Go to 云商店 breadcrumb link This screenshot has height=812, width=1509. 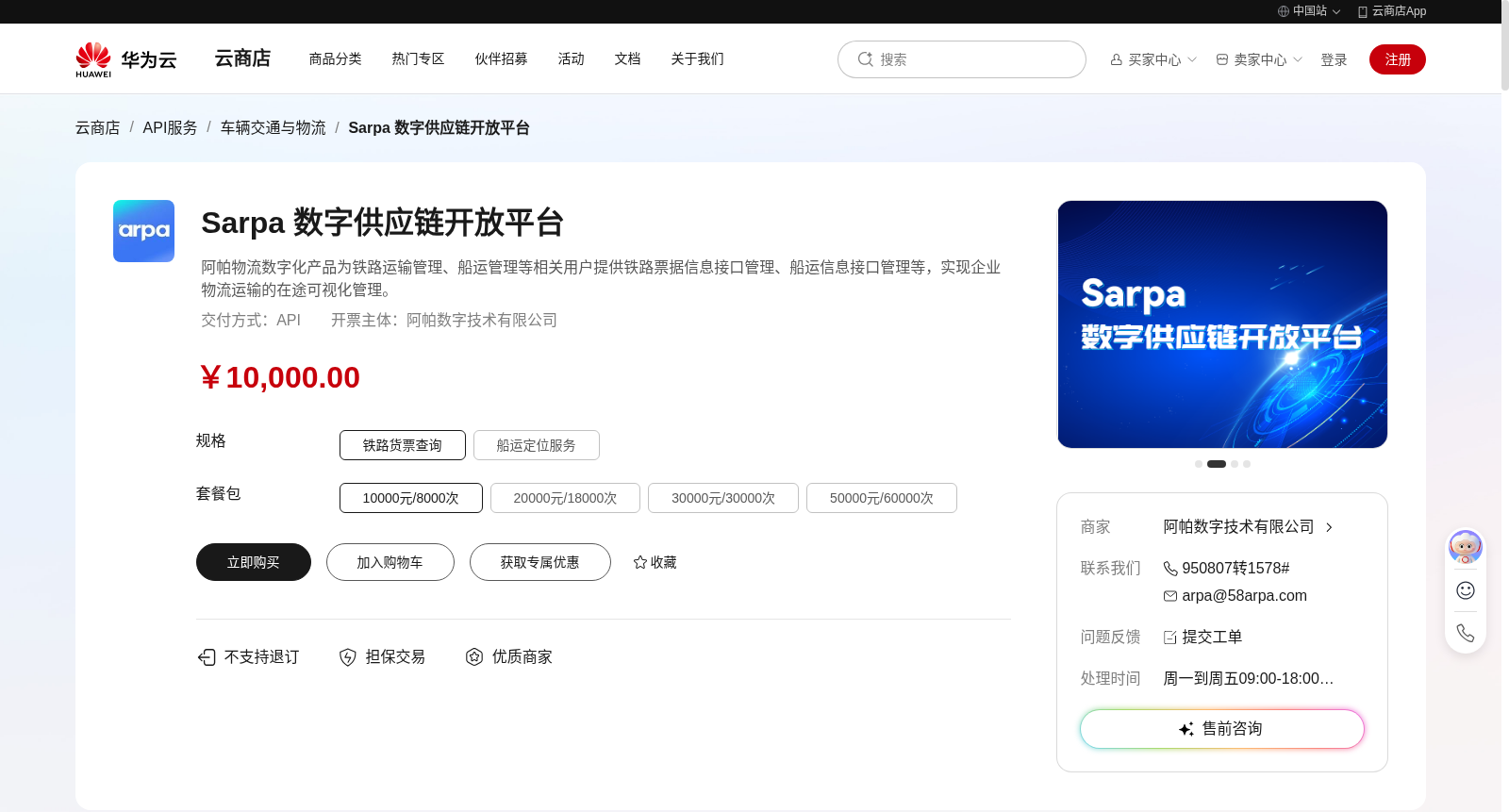pyautogui.click(x=98, y=127)
